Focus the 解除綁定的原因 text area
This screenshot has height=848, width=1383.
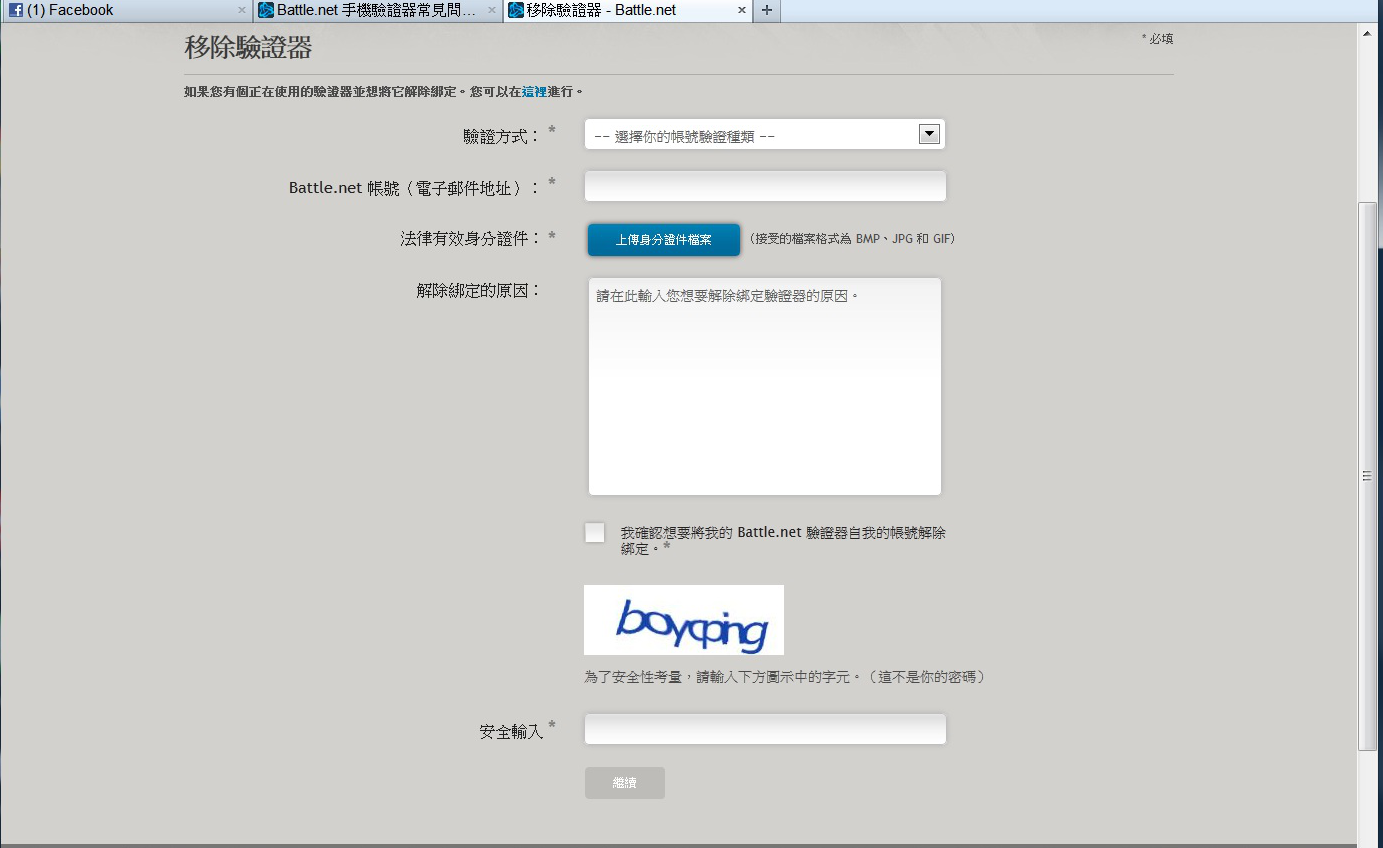(765, 386)
